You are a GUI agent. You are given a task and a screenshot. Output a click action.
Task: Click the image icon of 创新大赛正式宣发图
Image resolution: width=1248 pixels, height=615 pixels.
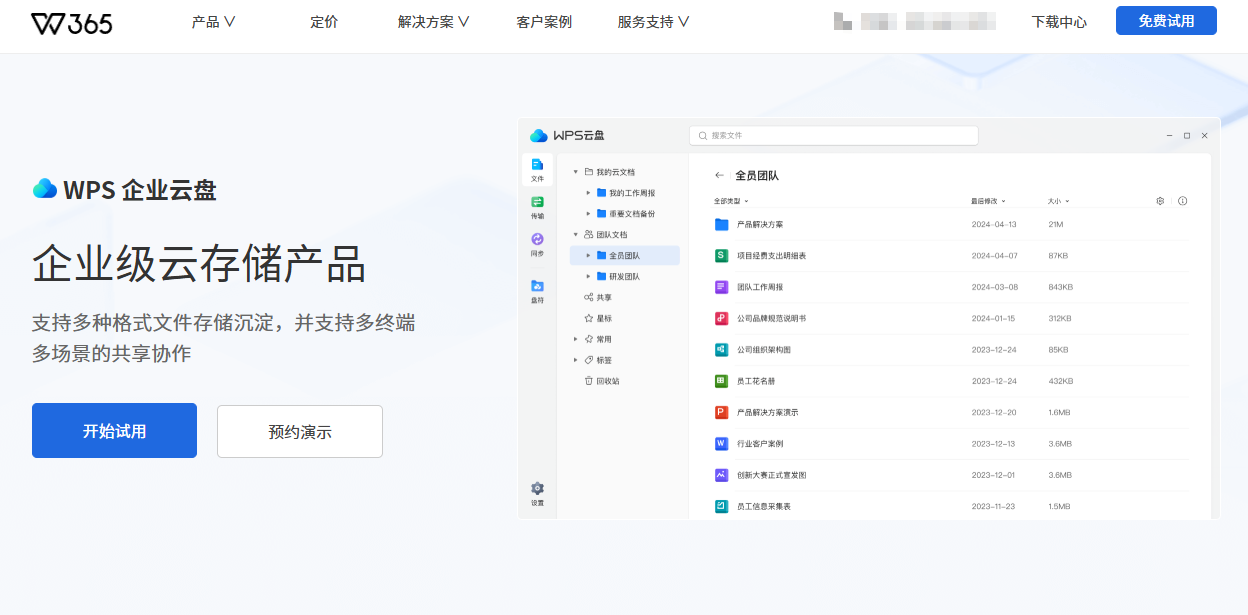[x=722, y=475]
